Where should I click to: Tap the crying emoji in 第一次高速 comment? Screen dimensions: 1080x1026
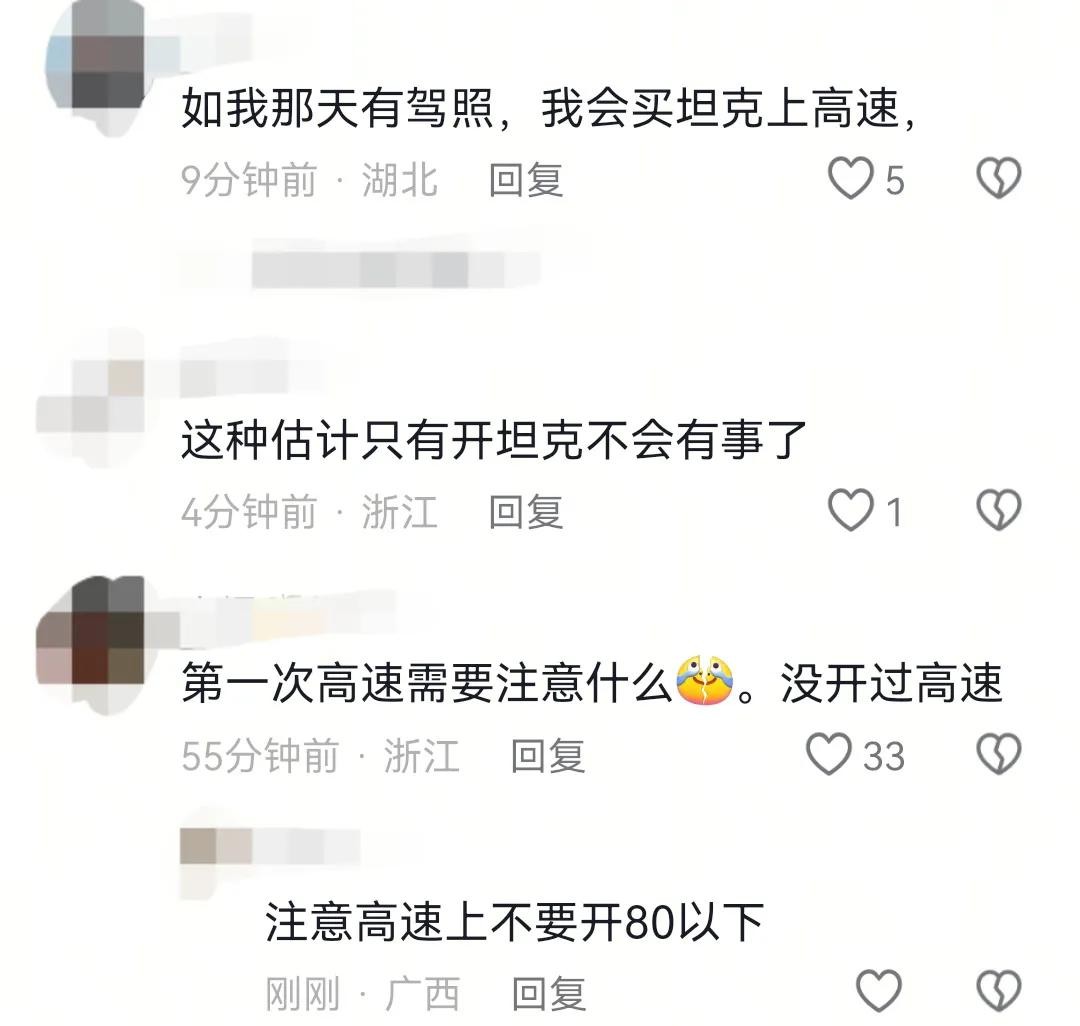[x=705, y=682]
